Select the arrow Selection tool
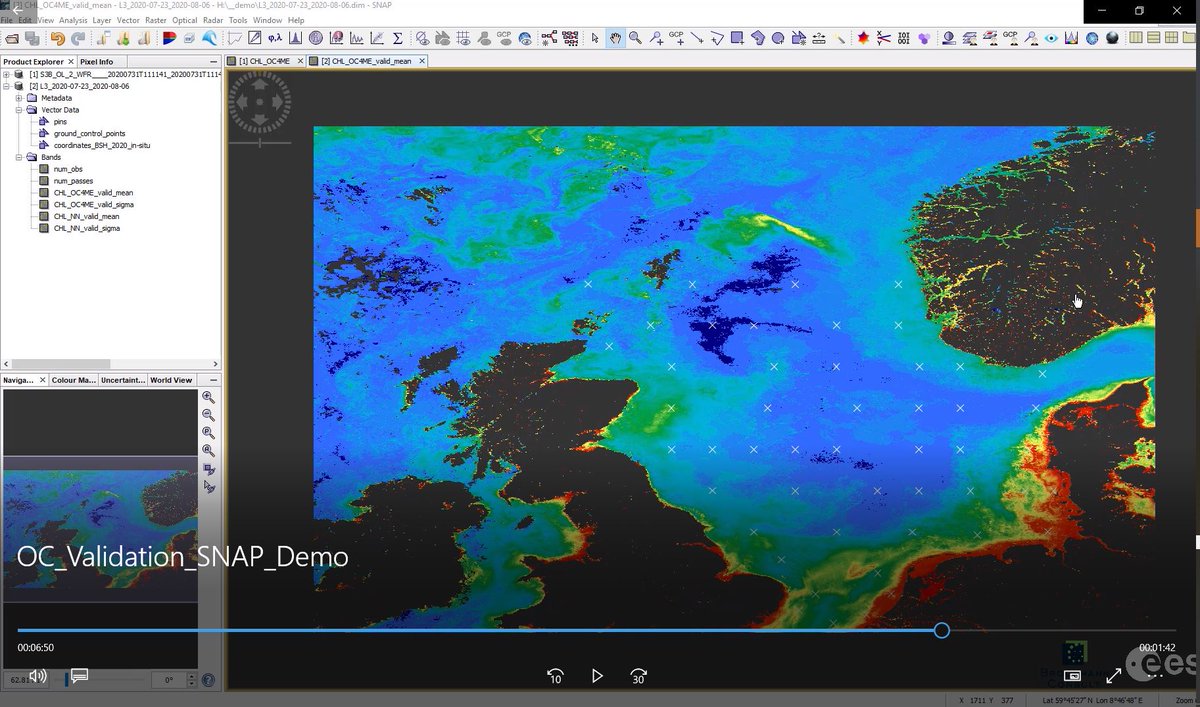This screenshot has height=707, width=1200. point(595,38)
